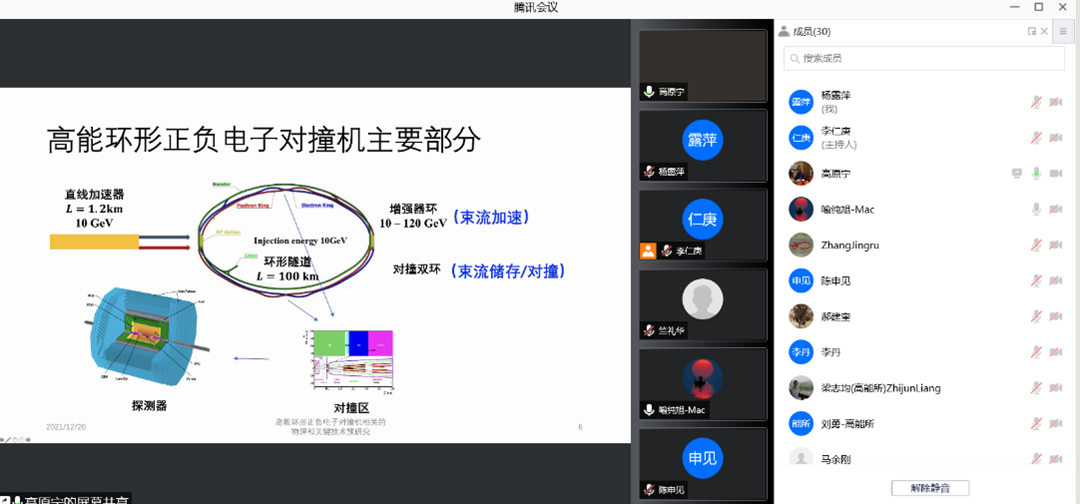Click screen-sharing icon next to 高原宁
Screen dimensions: 1080x504
(1017, 173)
